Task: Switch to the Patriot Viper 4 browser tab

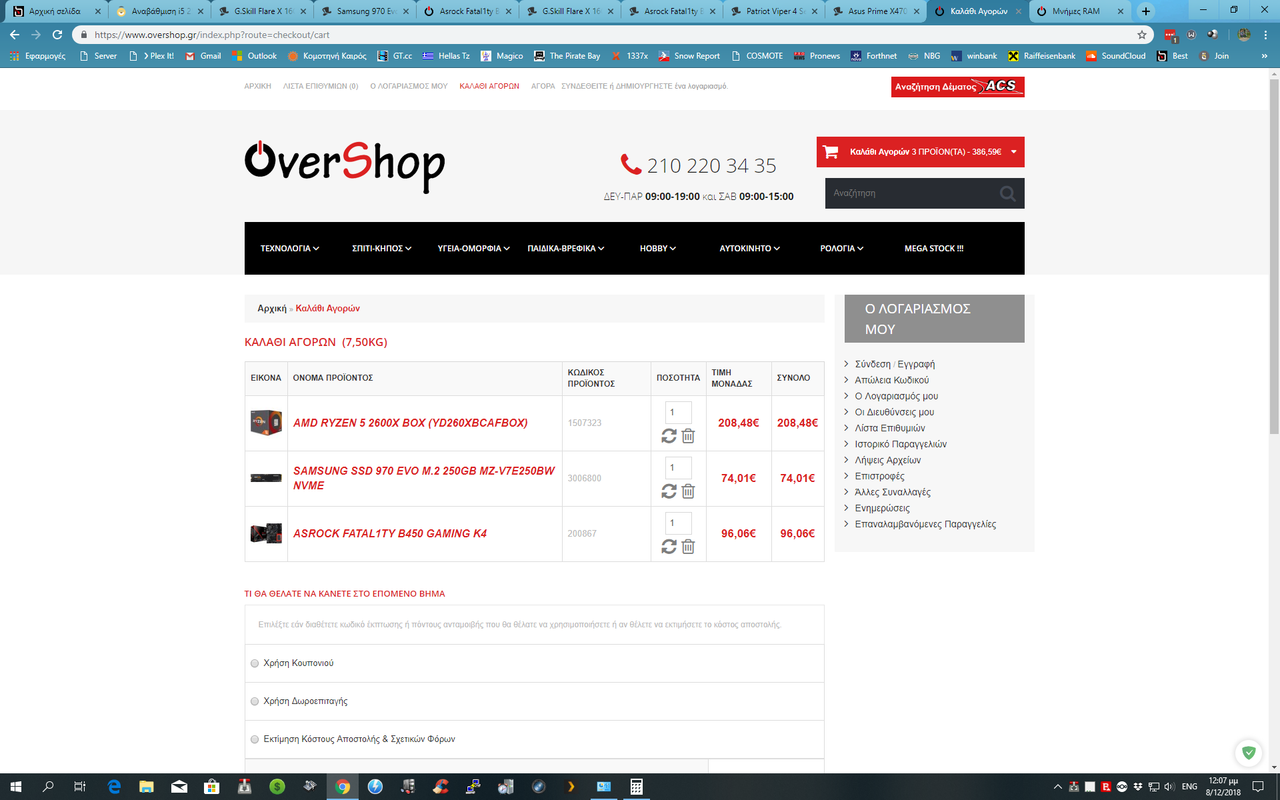Action: (775, 11)
